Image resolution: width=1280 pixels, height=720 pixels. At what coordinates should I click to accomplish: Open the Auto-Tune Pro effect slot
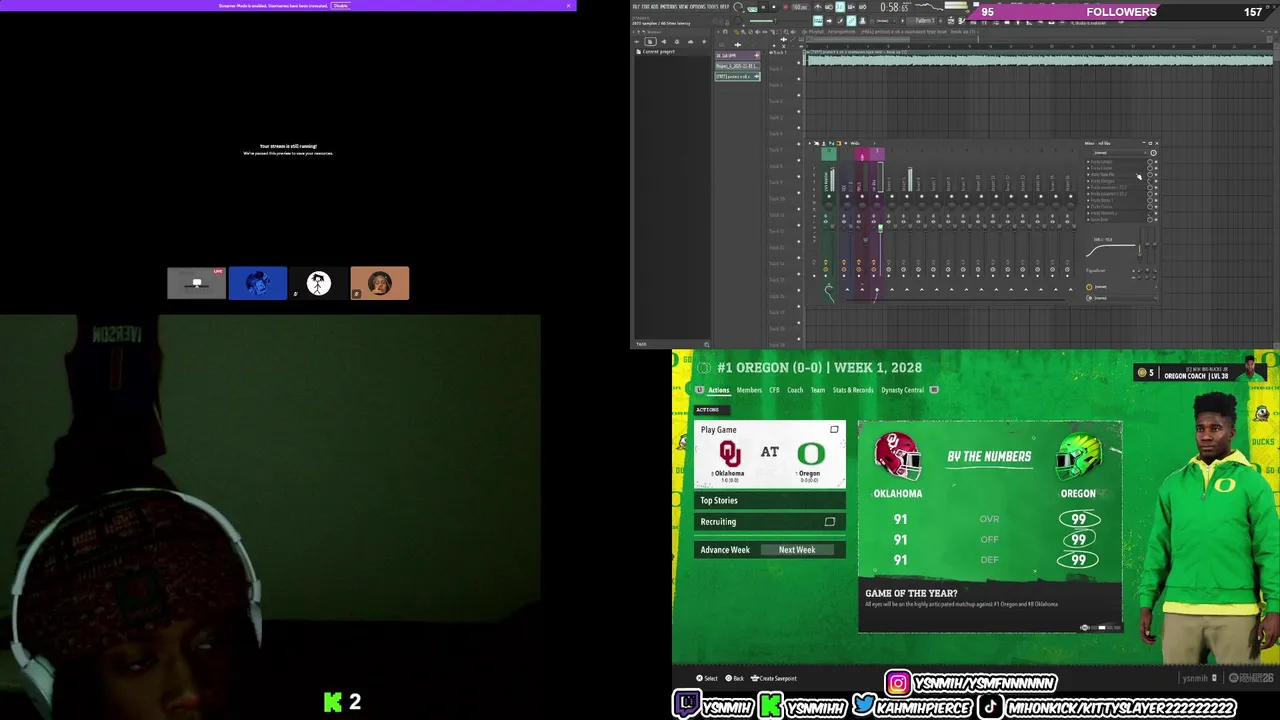click(x=1102, y=174)
